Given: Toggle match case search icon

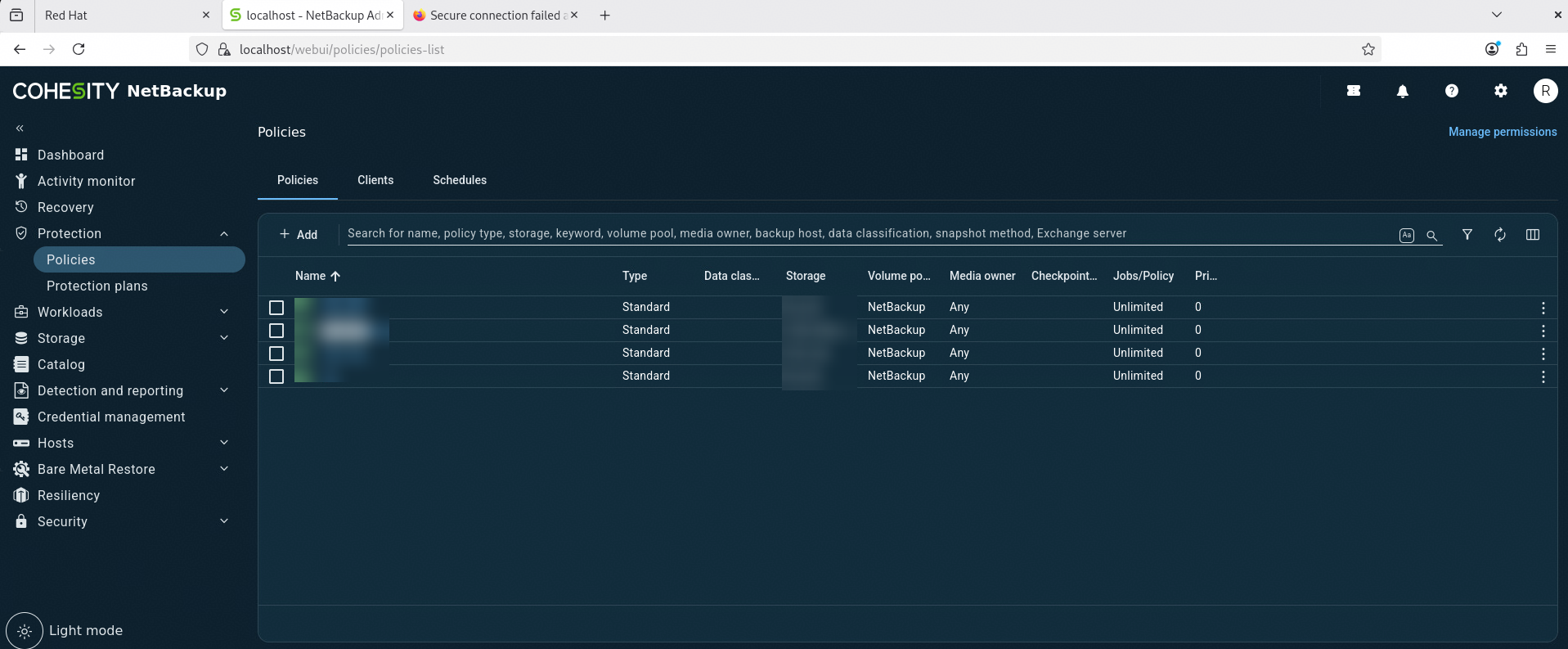Looking at the screenshot, I should click(x=1406, y=235).
